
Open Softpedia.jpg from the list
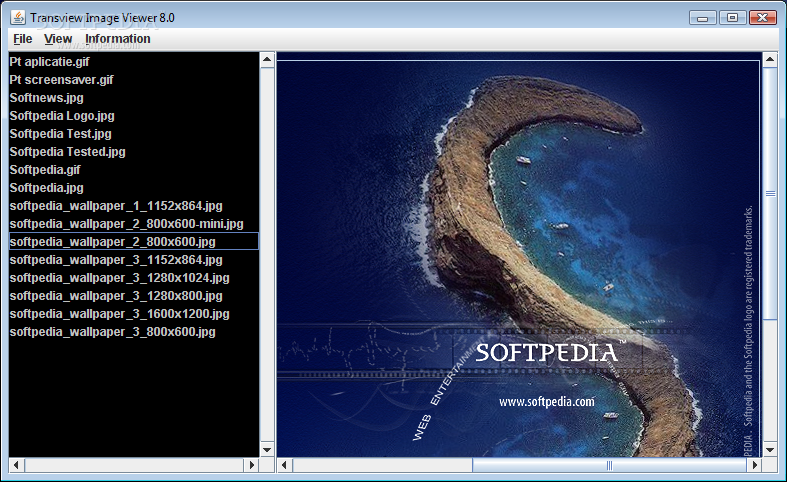click(134, 188)
